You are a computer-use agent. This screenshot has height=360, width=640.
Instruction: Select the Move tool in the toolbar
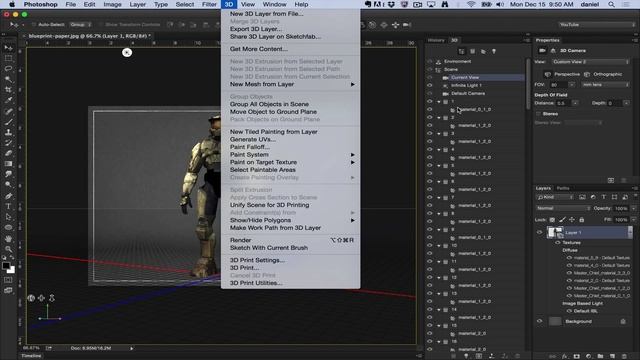pos(8,48)
